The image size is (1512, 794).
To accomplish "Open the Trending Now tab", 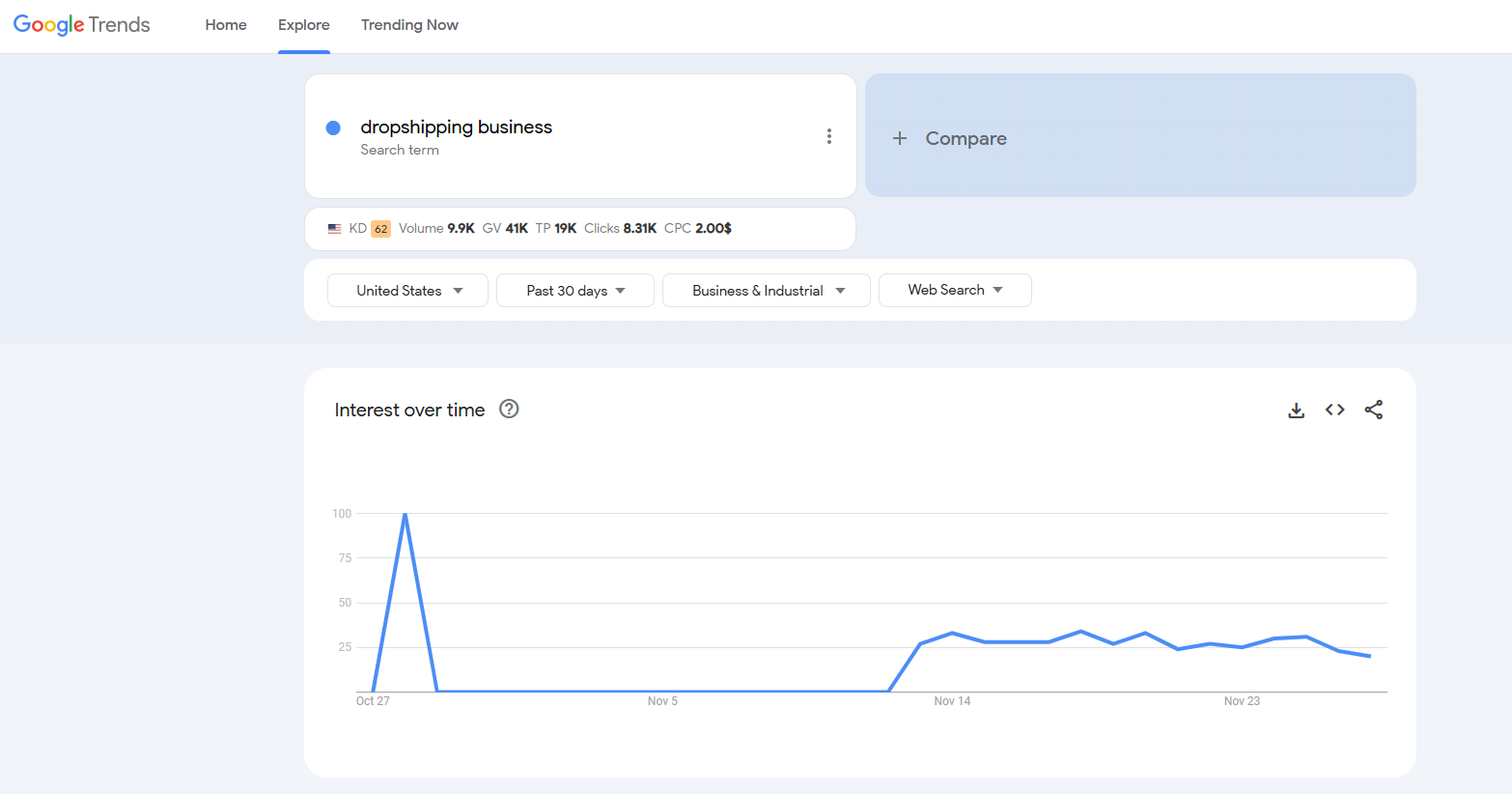I will tap(409, 25).
